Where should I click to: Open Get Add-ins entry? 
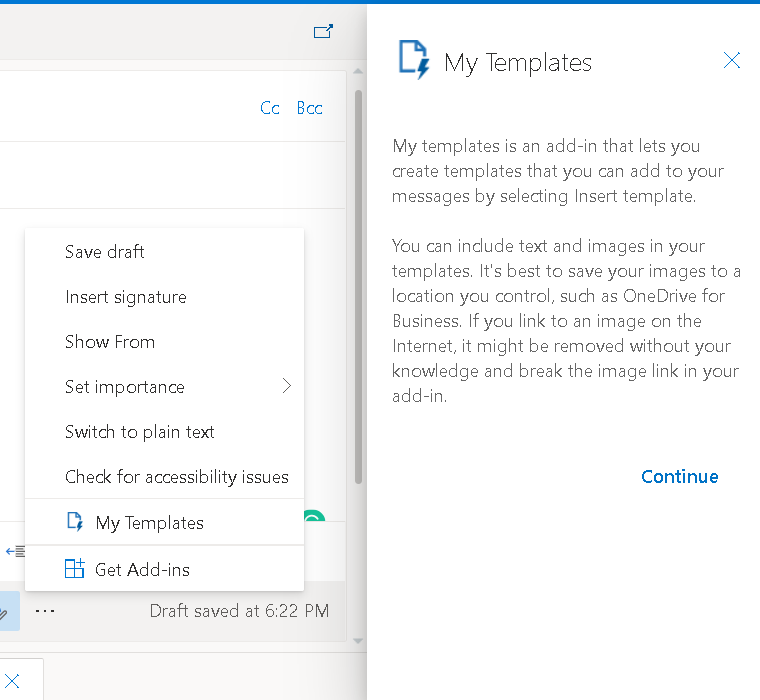click(164, 569)
